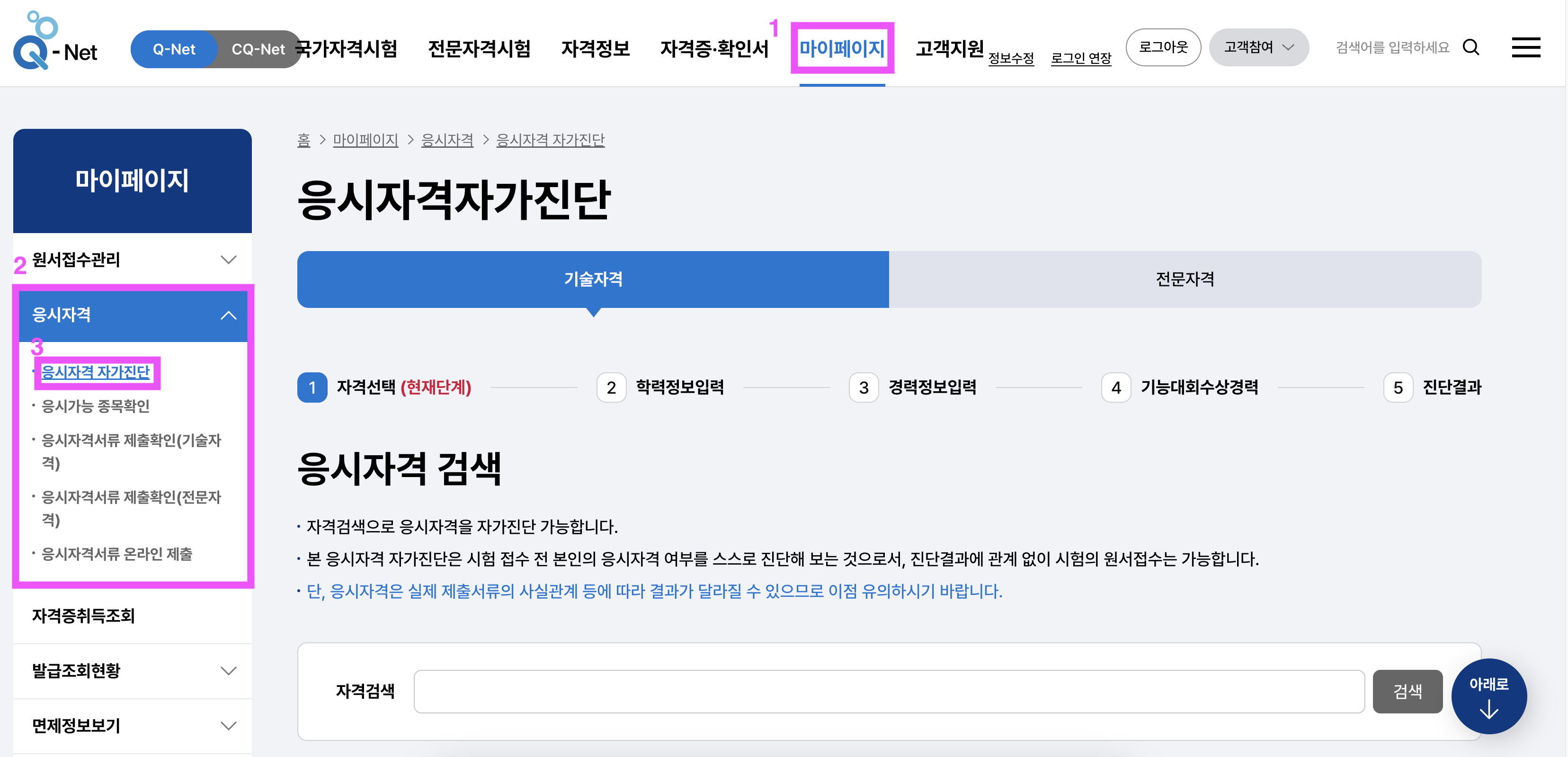Switch to Q-Net site toggle
1568x757 pixels.
pos(174,49)
